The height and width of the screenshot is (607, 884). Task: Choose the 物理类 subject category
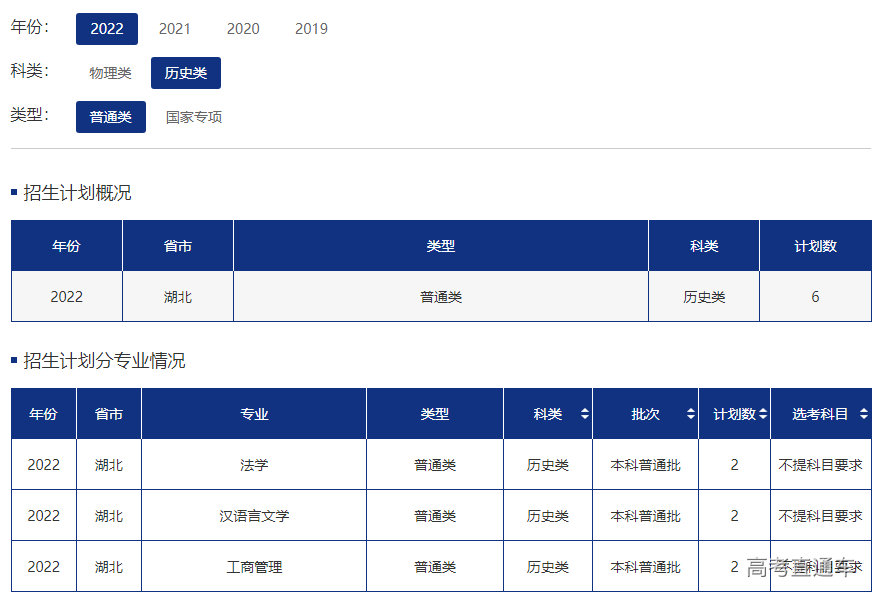pyautogui.click(x=110, y=73)
